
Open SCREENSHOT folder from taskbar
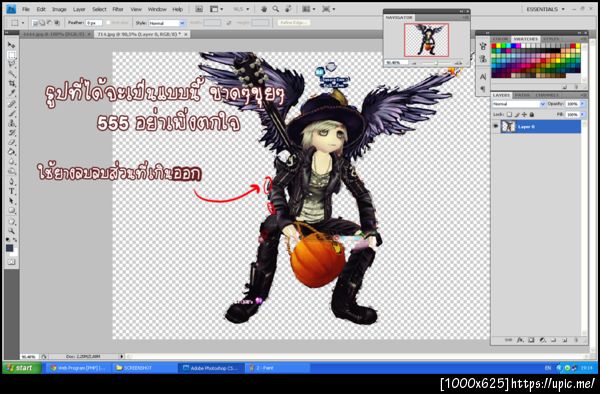coord(144,368)
